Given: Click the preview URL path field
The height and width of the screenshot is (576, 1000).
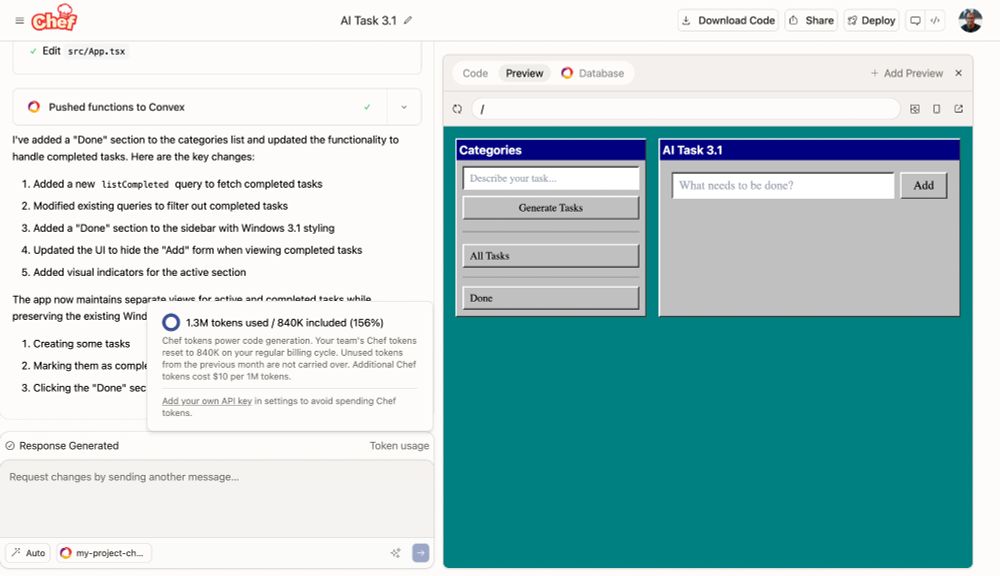Looking at the screenshot, I should (x=686, y=109).
